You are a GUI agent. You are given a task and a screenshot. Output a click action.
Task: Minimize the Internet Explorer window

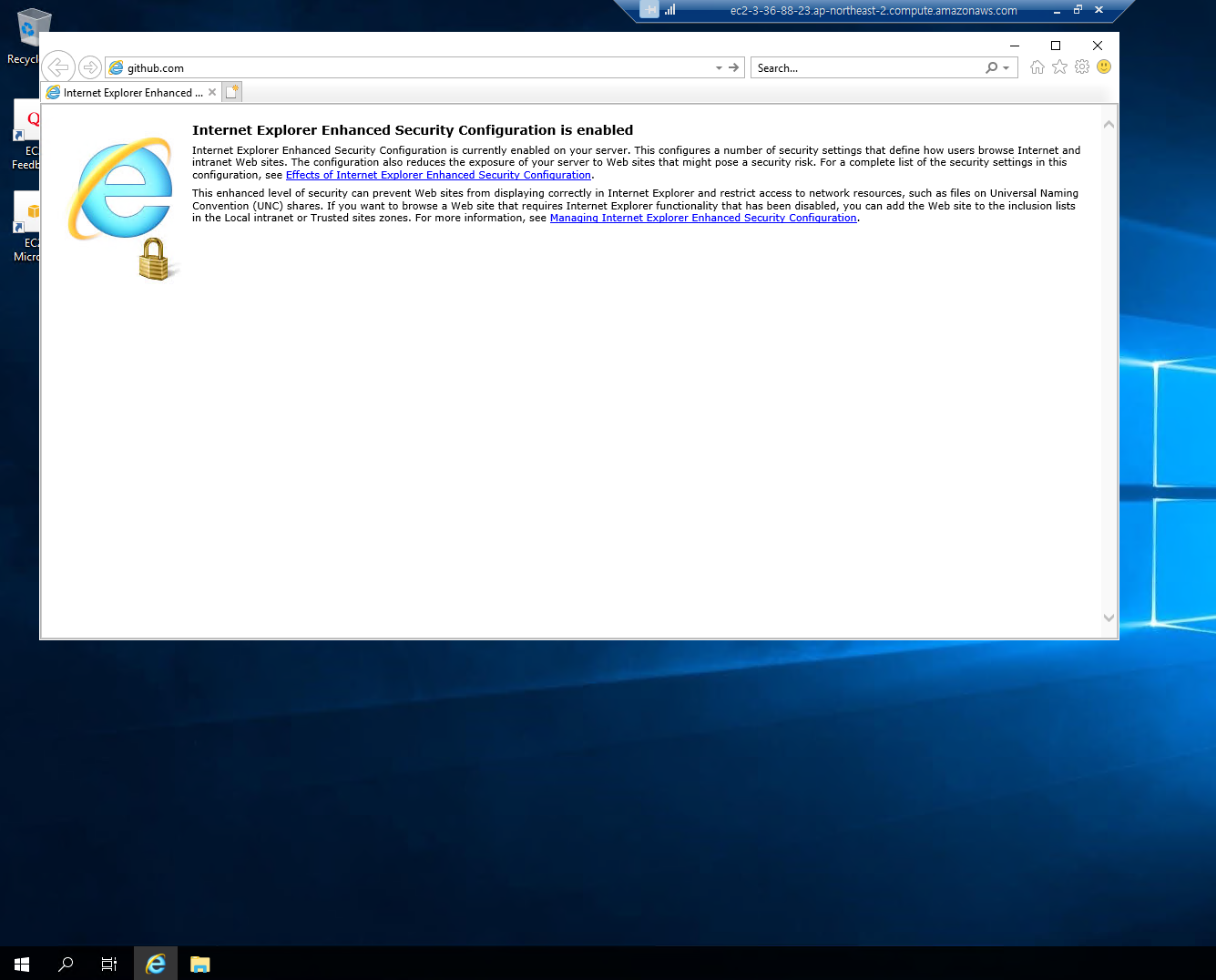(1014, 46)
